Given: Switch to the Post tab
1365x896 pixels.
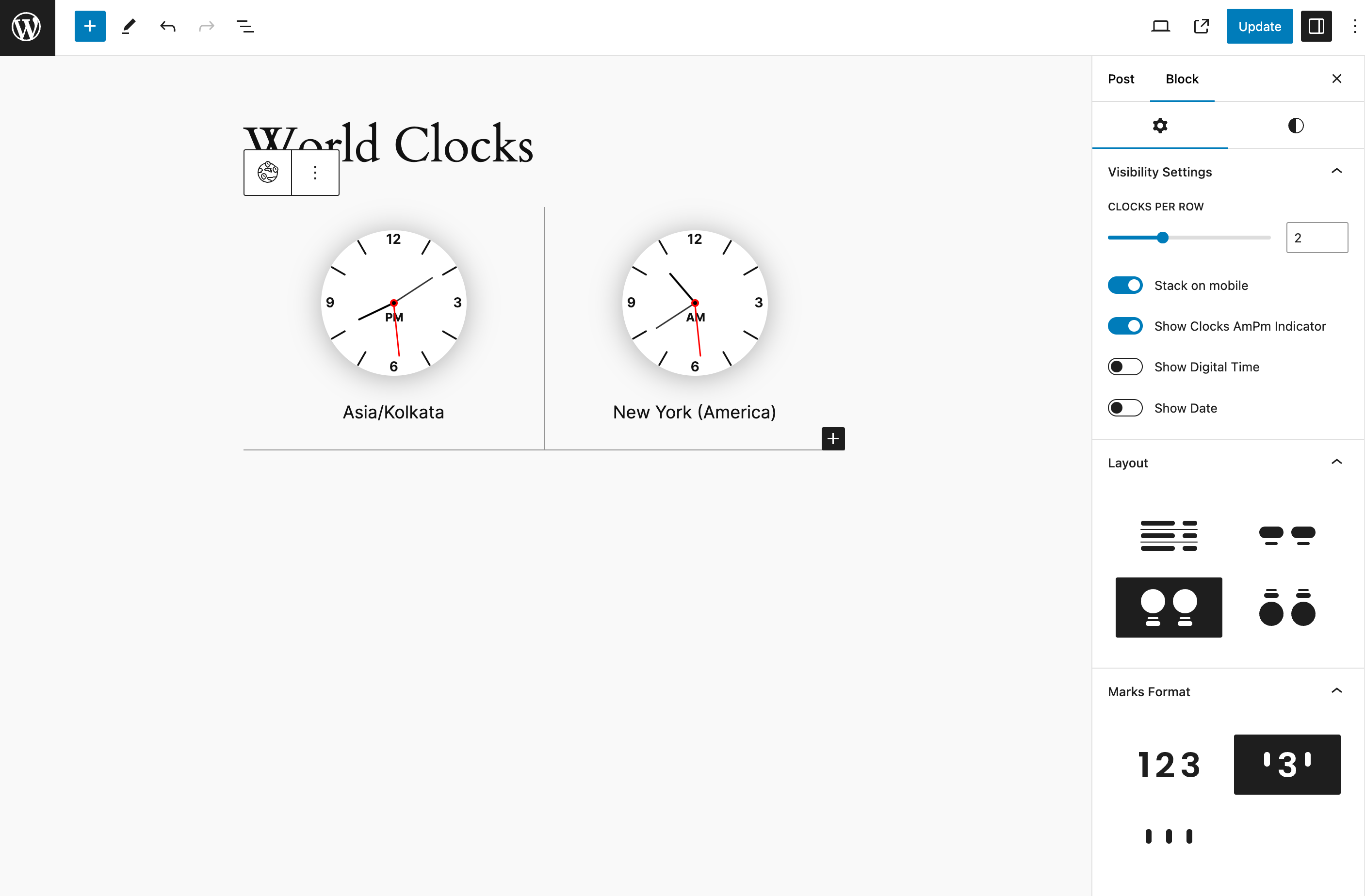Looking at the screenshot, I should click(1121, 78).
